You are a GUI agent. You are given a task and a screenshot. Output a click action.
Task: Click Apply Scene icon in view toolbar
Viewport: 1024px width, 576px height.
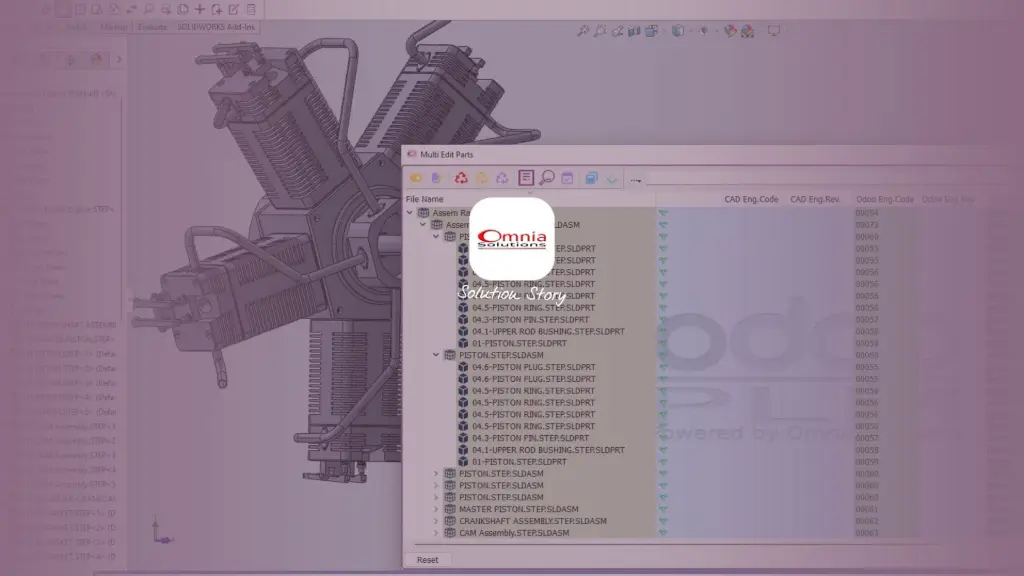tap(747, 31)
